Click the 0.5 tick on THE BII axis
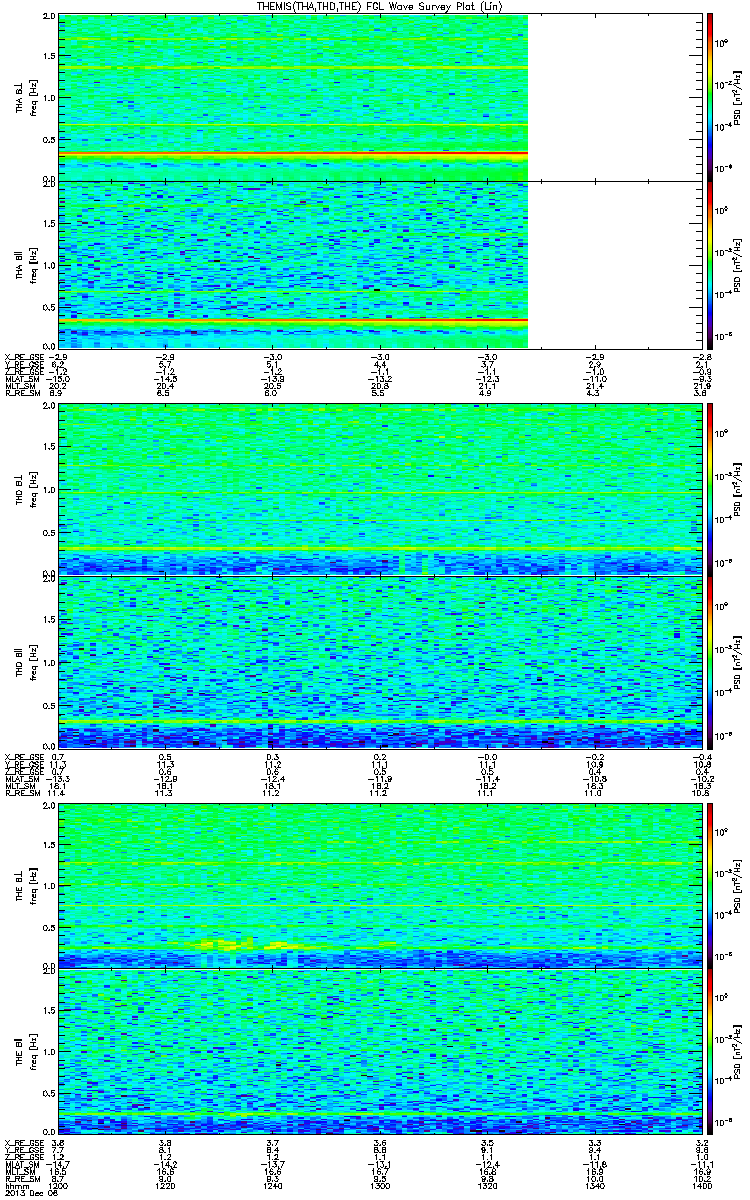This screenshot has height=1200, width=750. 49,1091
